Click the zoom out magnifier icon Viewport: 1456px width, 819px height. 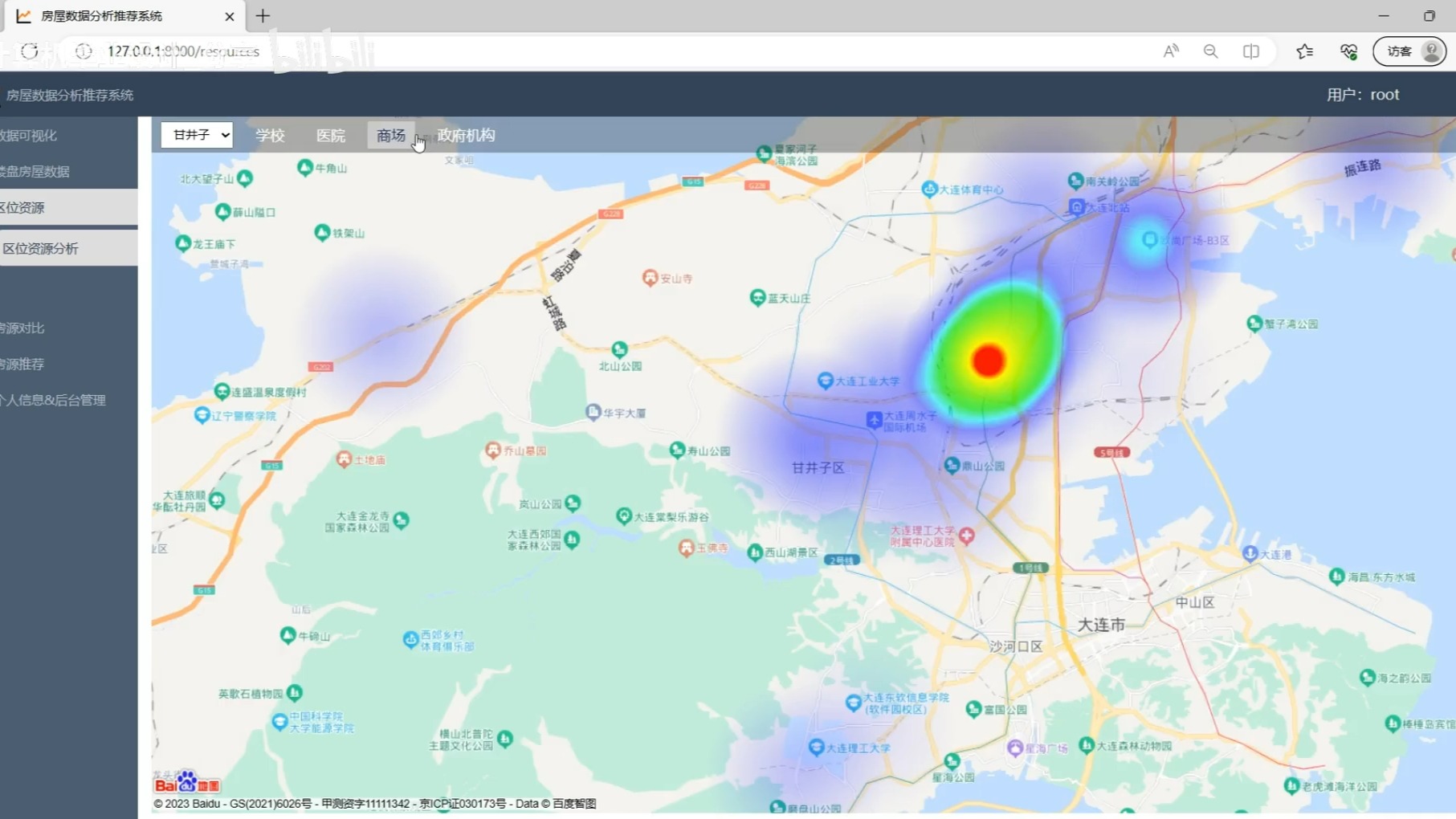[x=1210, y=51]
